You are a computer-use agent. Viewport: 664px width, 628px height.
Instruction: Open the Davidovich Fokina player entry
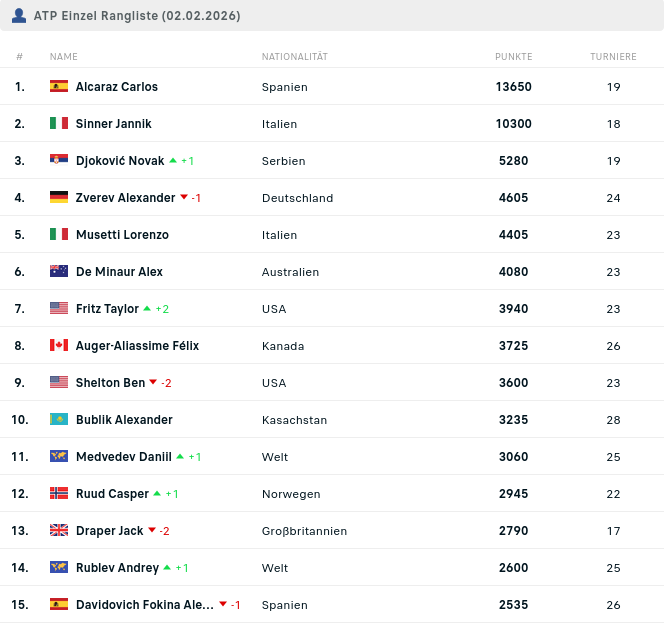click(x=144, y=605)
